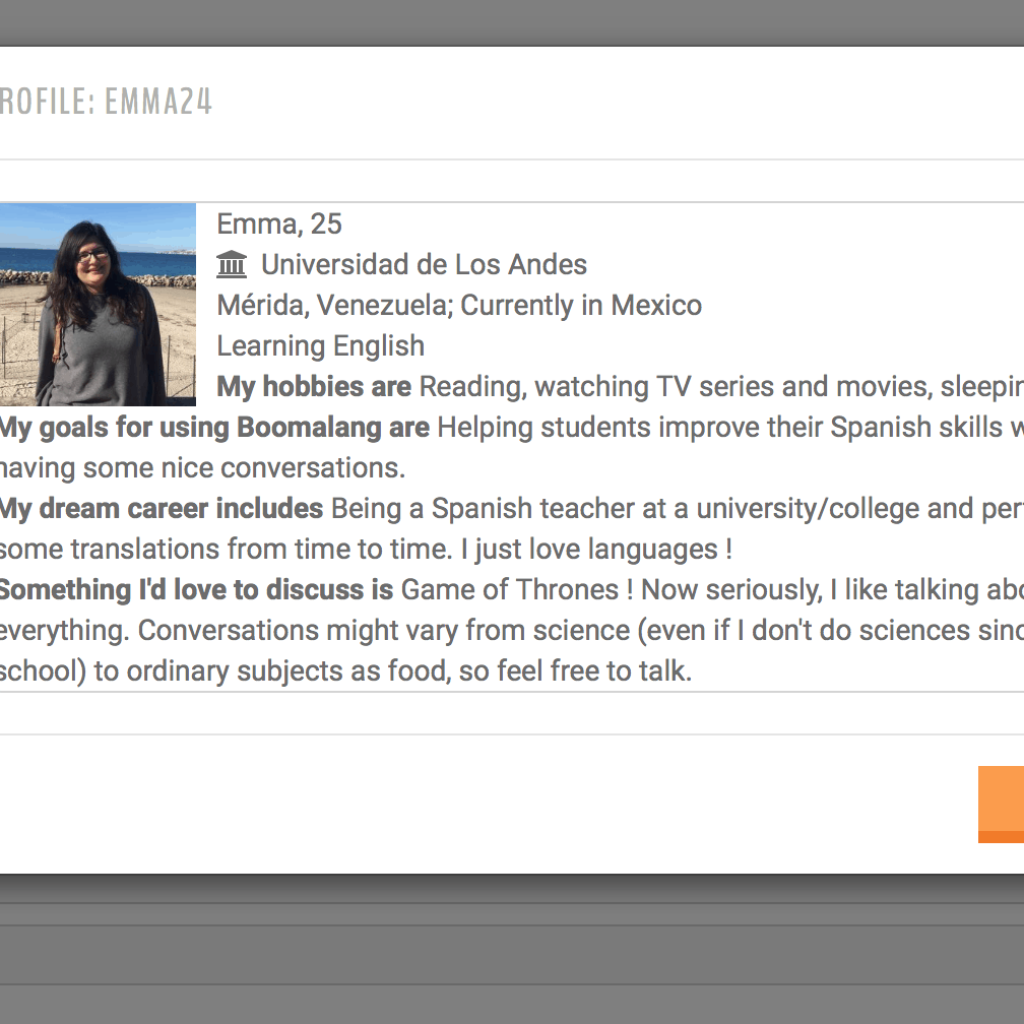1024x1024 pixels.
Task: Click 'so feel free to talk.' text
Action: (575, 671)
